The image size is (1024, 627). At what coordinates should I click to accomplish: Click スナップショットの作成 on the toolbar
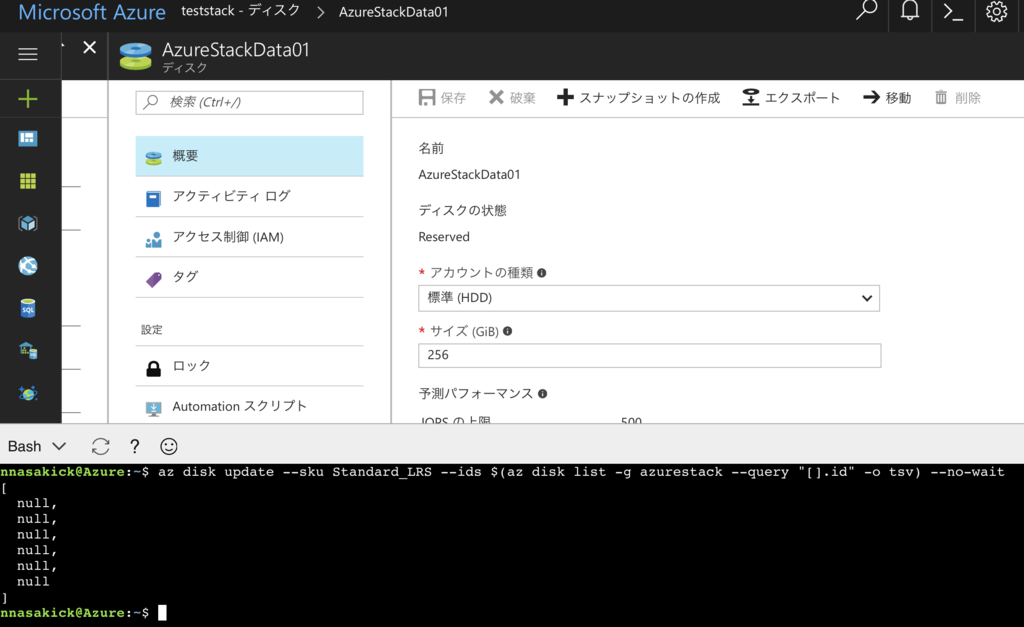(x=638, y=97)
